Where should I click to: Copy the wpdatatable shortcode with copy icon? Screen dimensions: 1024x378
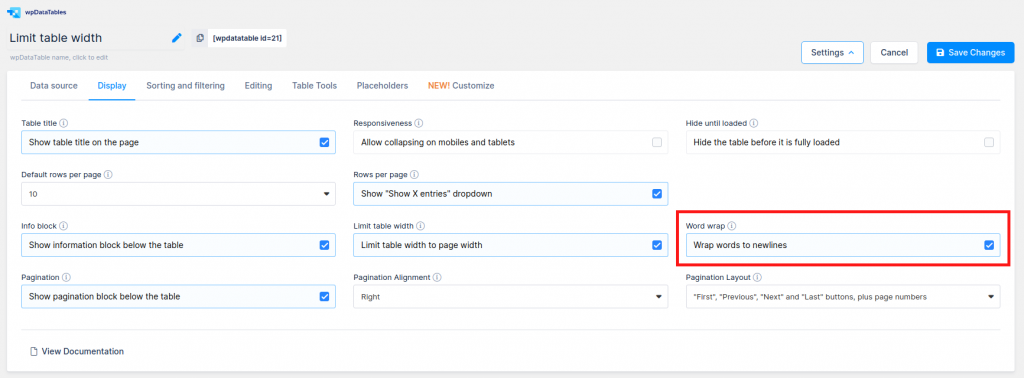200,39
